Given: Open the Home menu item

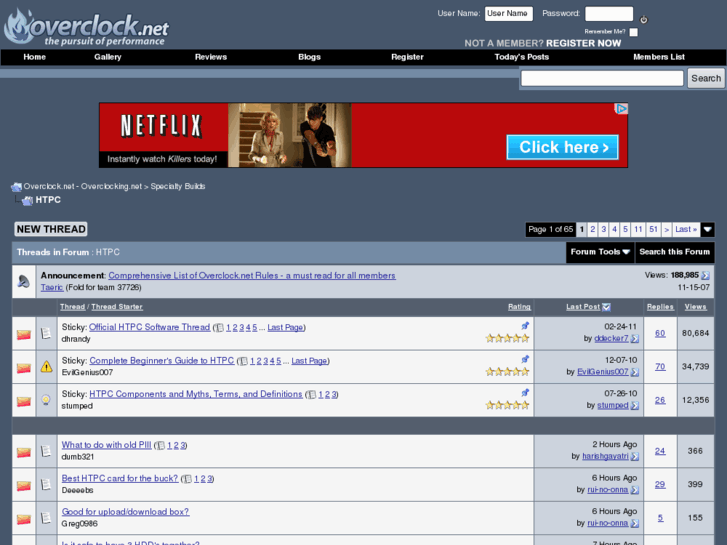Looking at the screenshot, I should pyautogui.click(x=35, y=57).
